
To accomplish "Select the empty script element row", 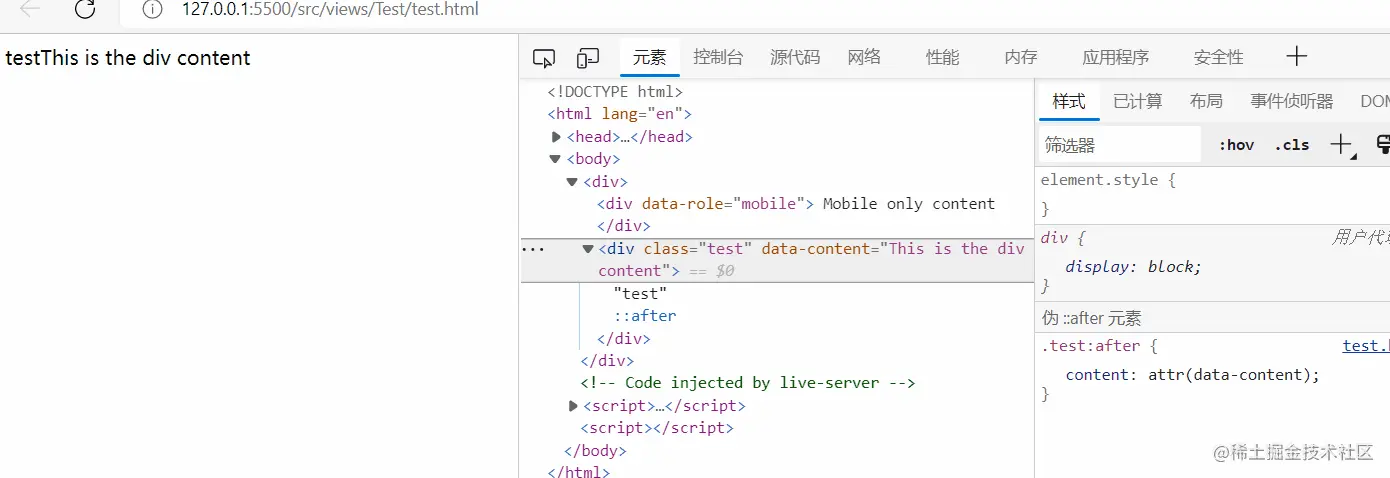I will 657,428.
